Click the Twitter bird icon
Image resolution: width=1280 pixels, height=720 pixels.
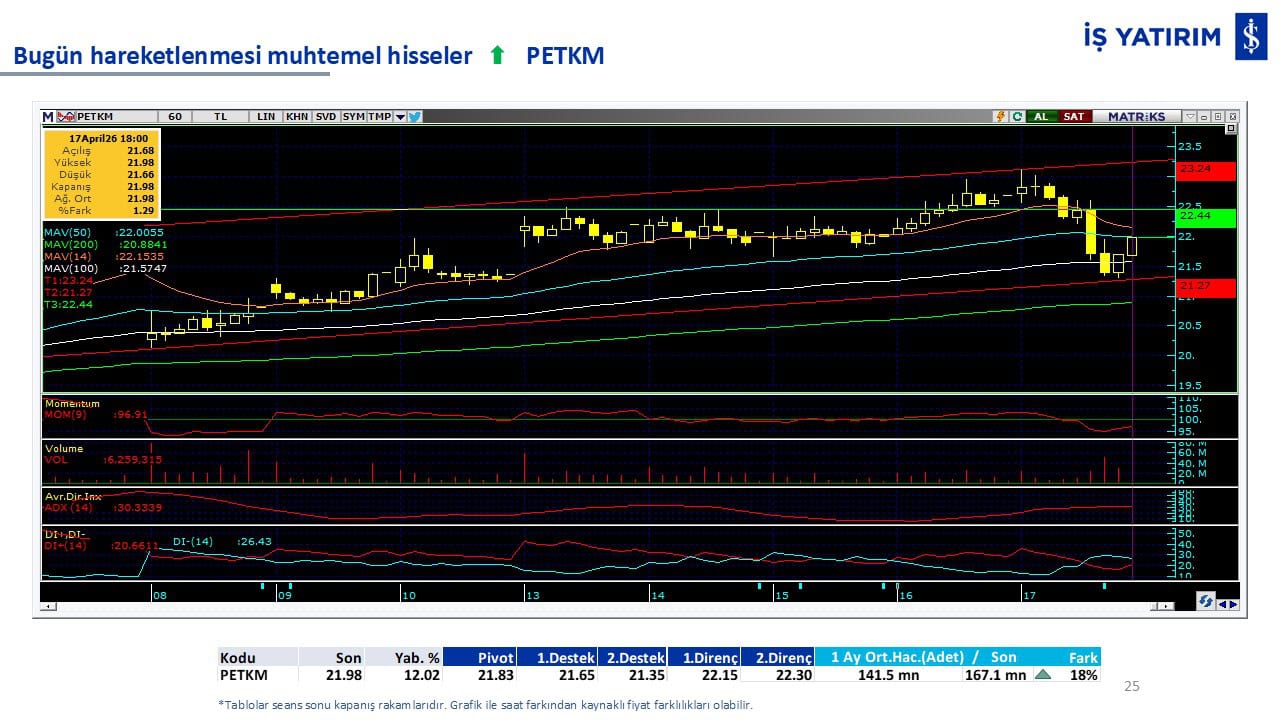tap(415, 117)
